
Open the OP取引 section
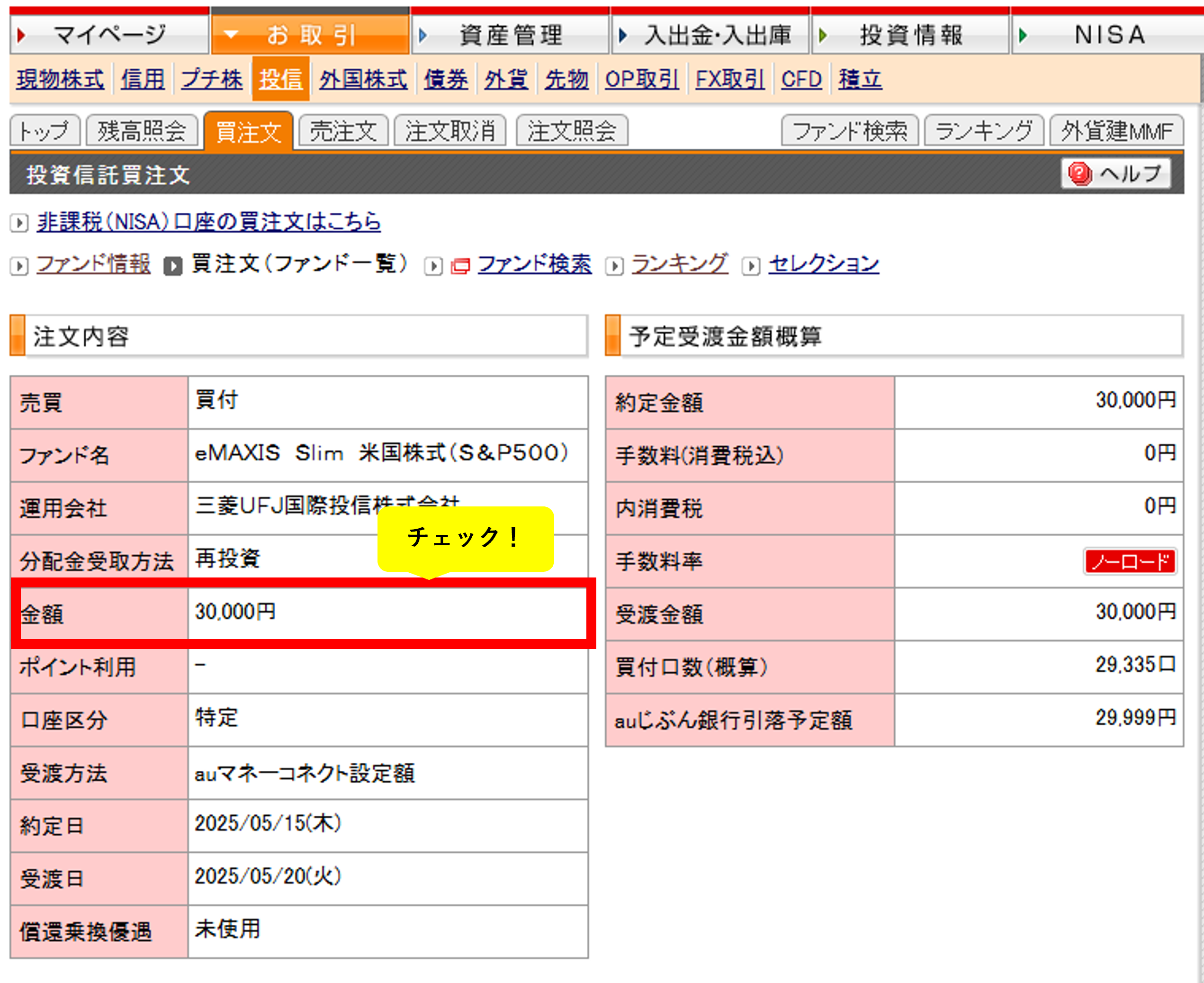point(642,79)
